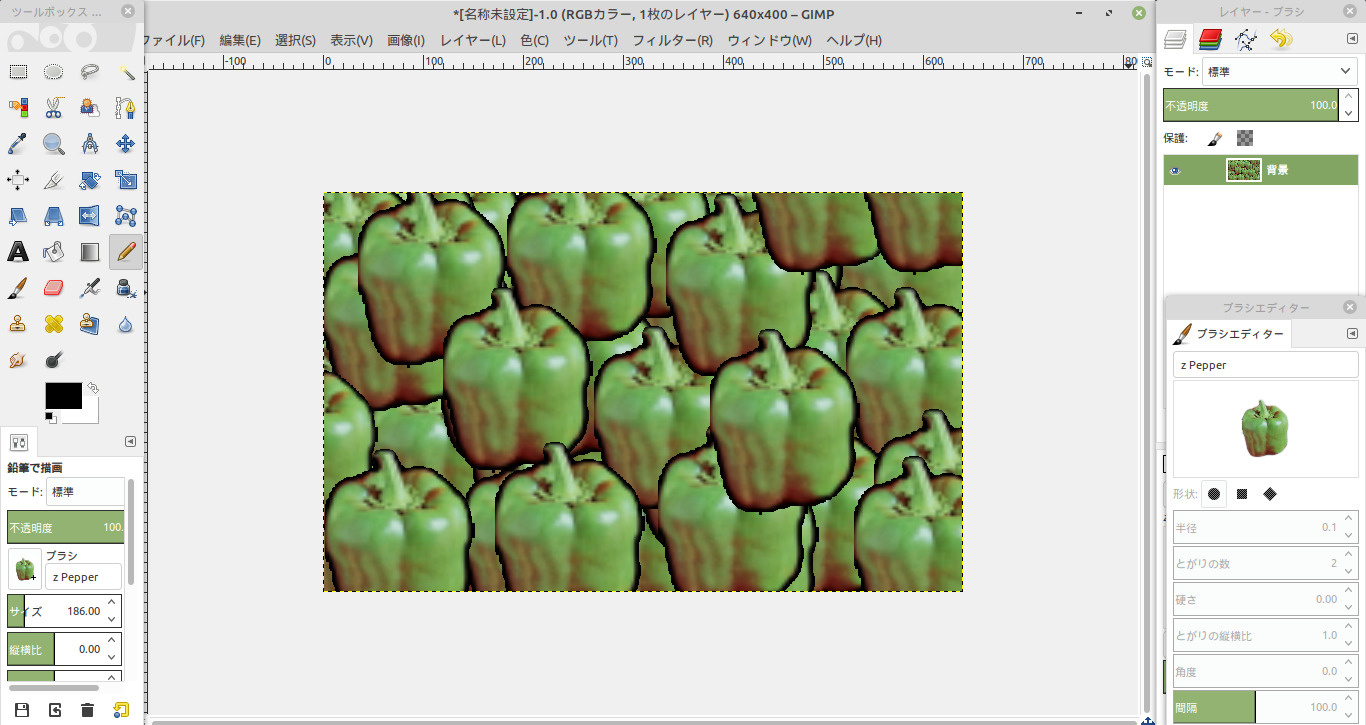Select the Text tool
Viewport: 1366px width, 725px height.
click(18, 252)
